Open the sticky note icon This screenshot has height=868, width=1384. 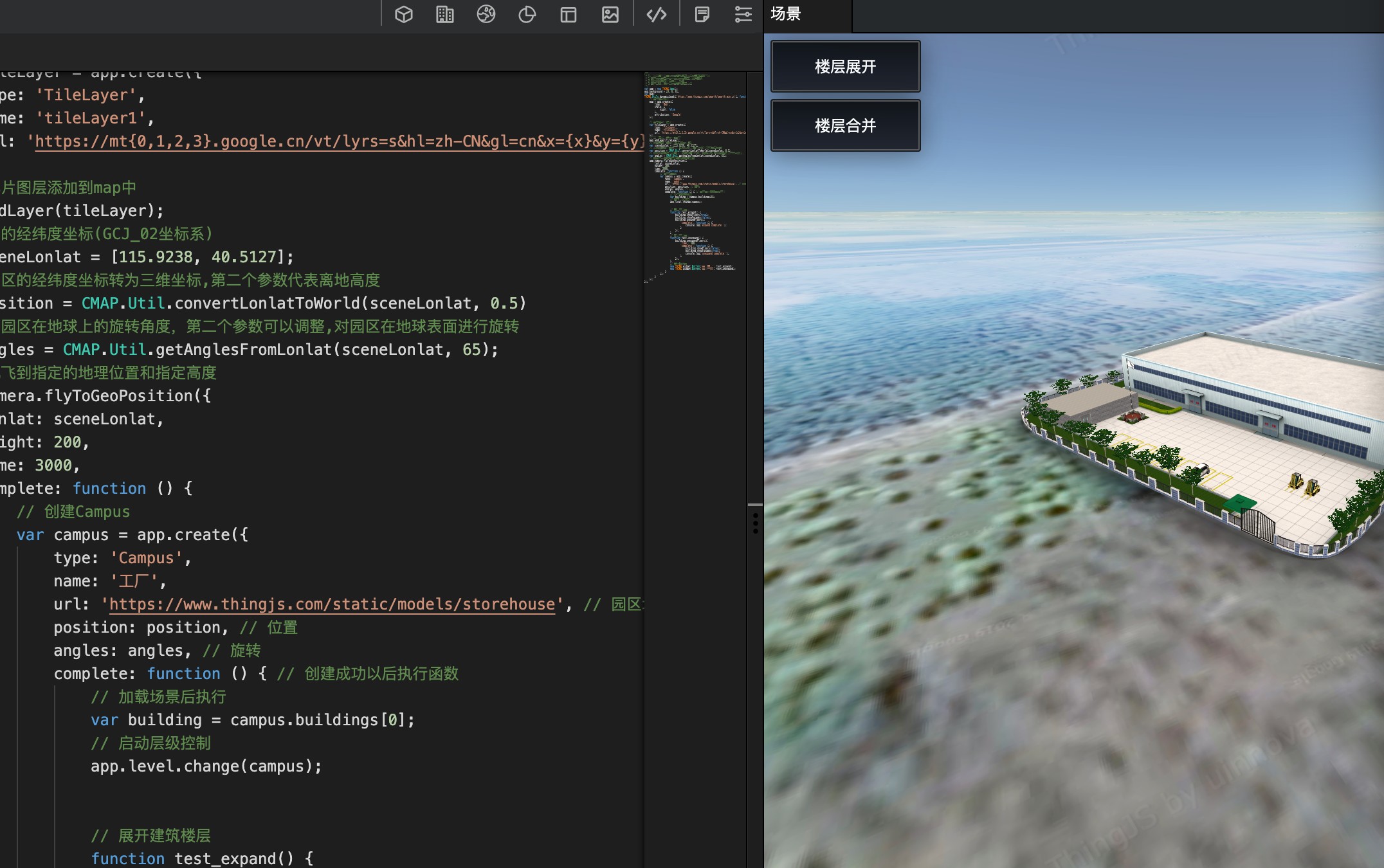[x=702, y=14]
